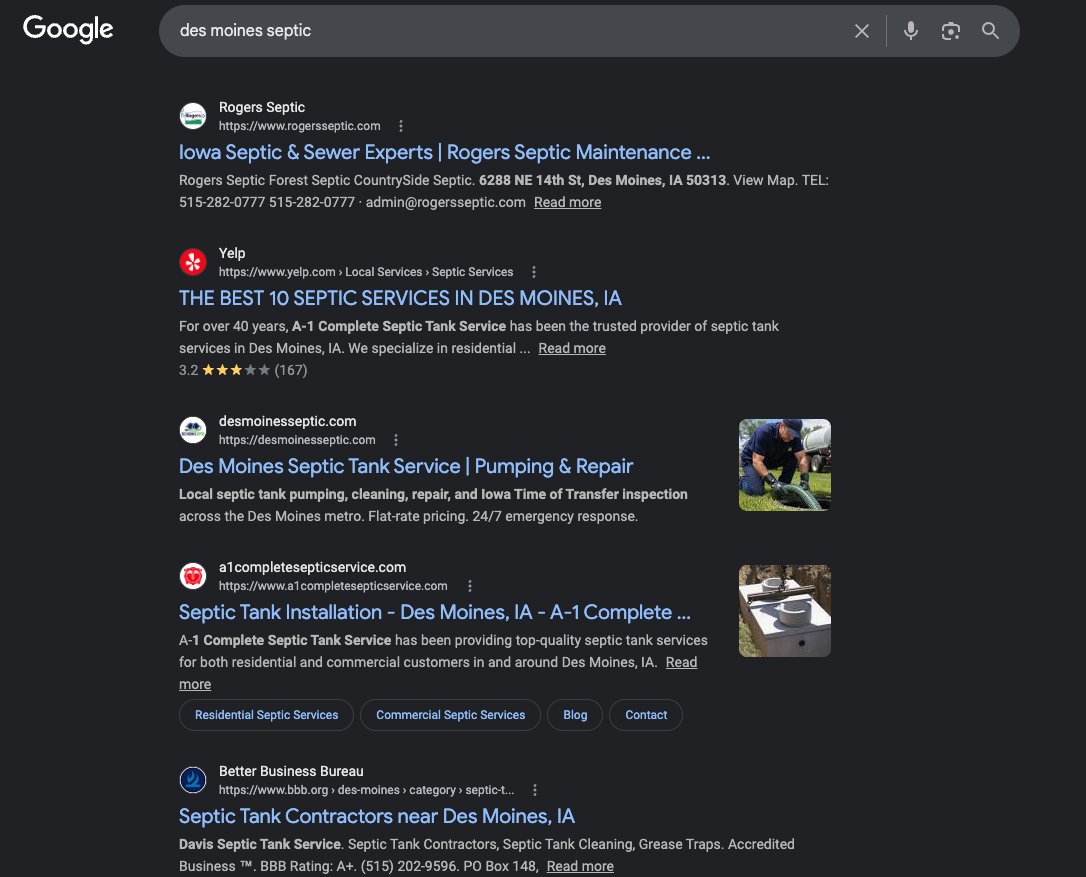The height and width of the screenshot is (877, 1086).
Task: Click the (167) review count
Action: [x=291, y=371]
